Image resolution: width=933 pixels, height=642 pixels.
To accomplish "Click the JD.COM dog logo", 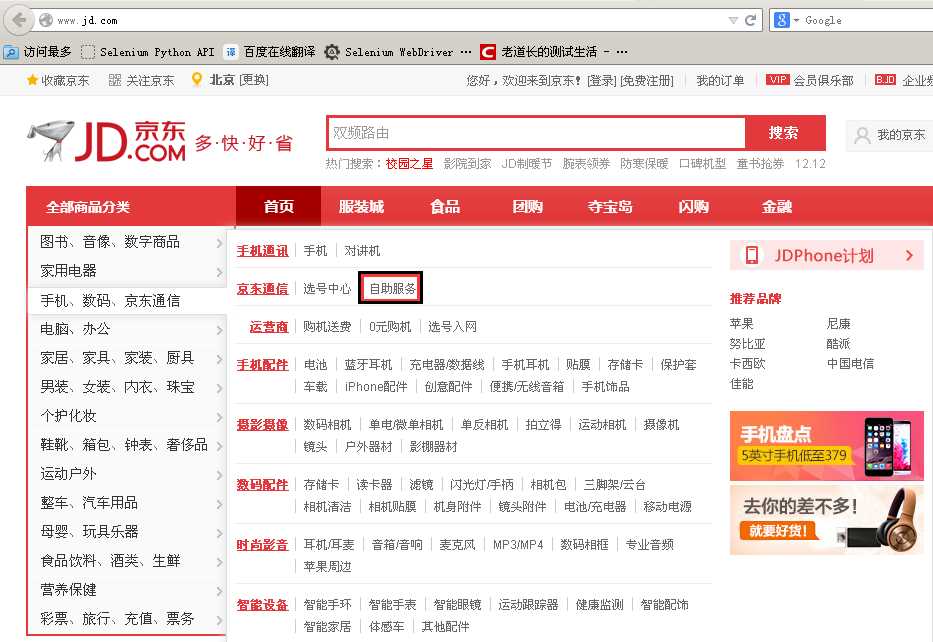I will [x=107, y=141].
